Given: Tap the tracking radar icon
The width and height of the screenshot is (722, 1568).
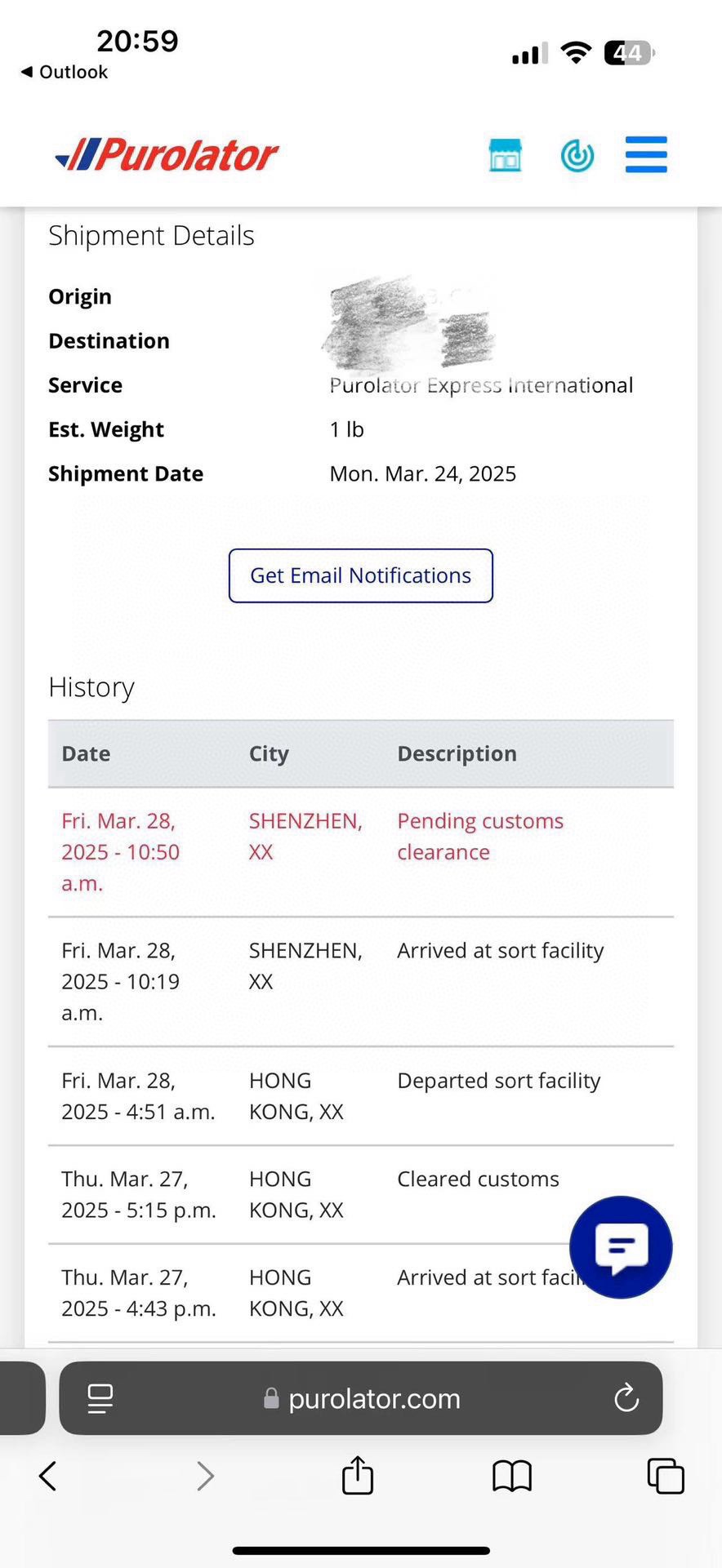Looking at the screenshot, I should tap(577, 155).
